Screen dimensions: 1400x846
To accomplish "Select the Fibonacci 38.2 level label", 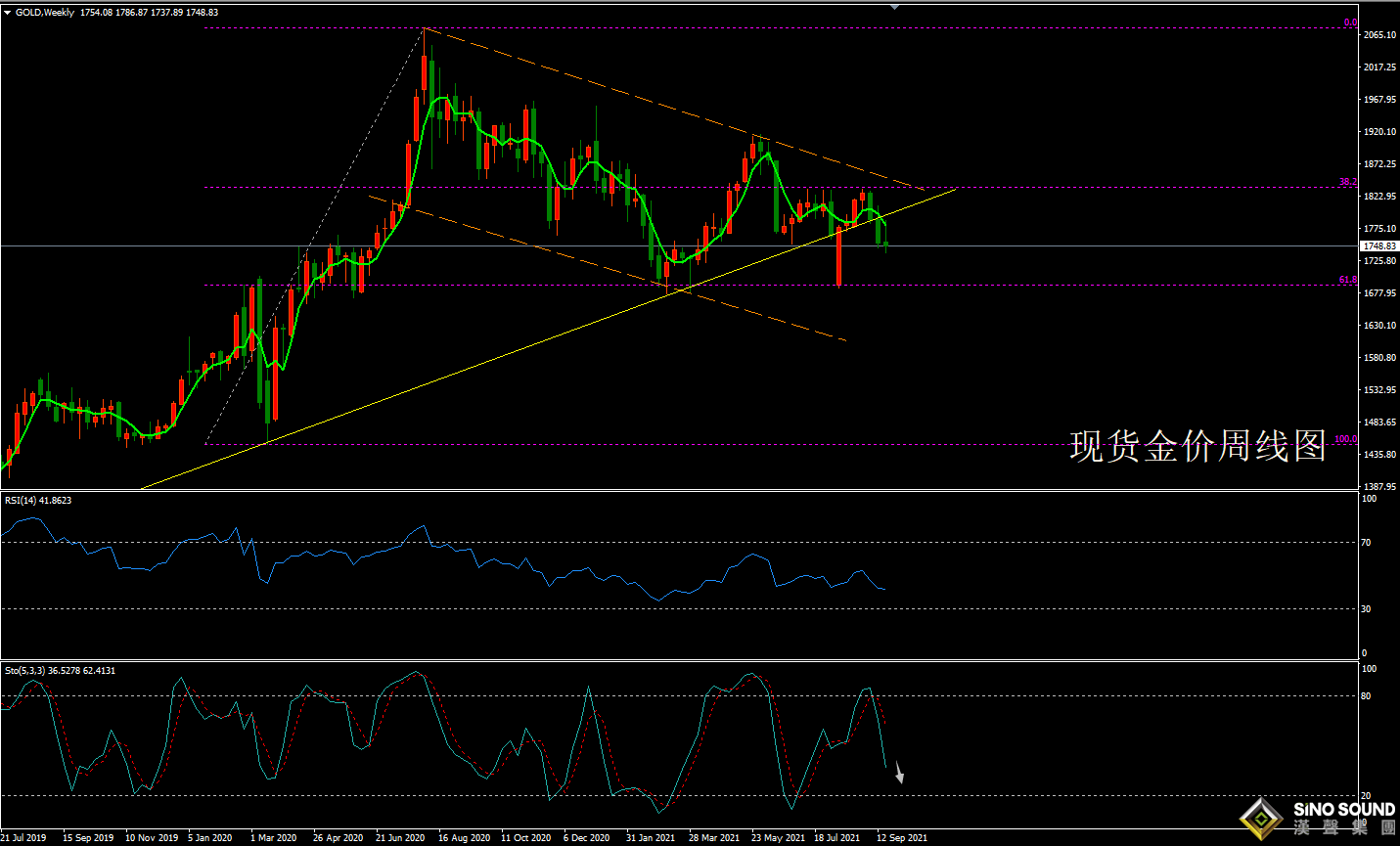I will click(x=1348, y=182).
